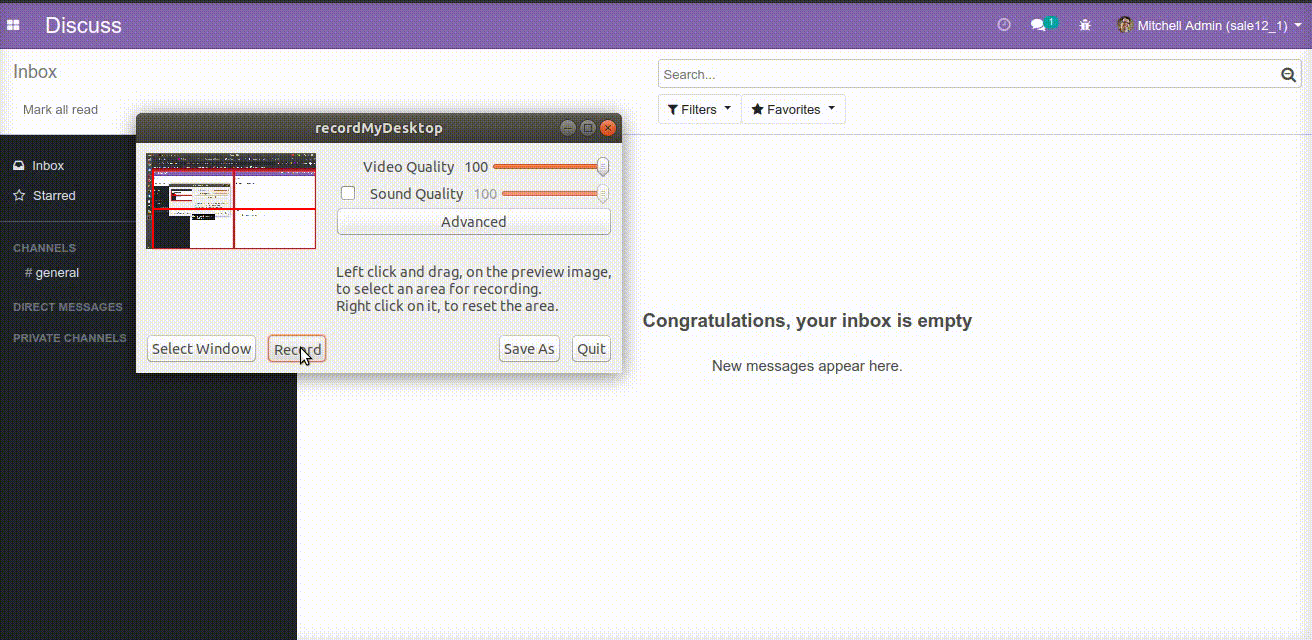
Task: Open the Favorites dropdown
Action: 793,109
